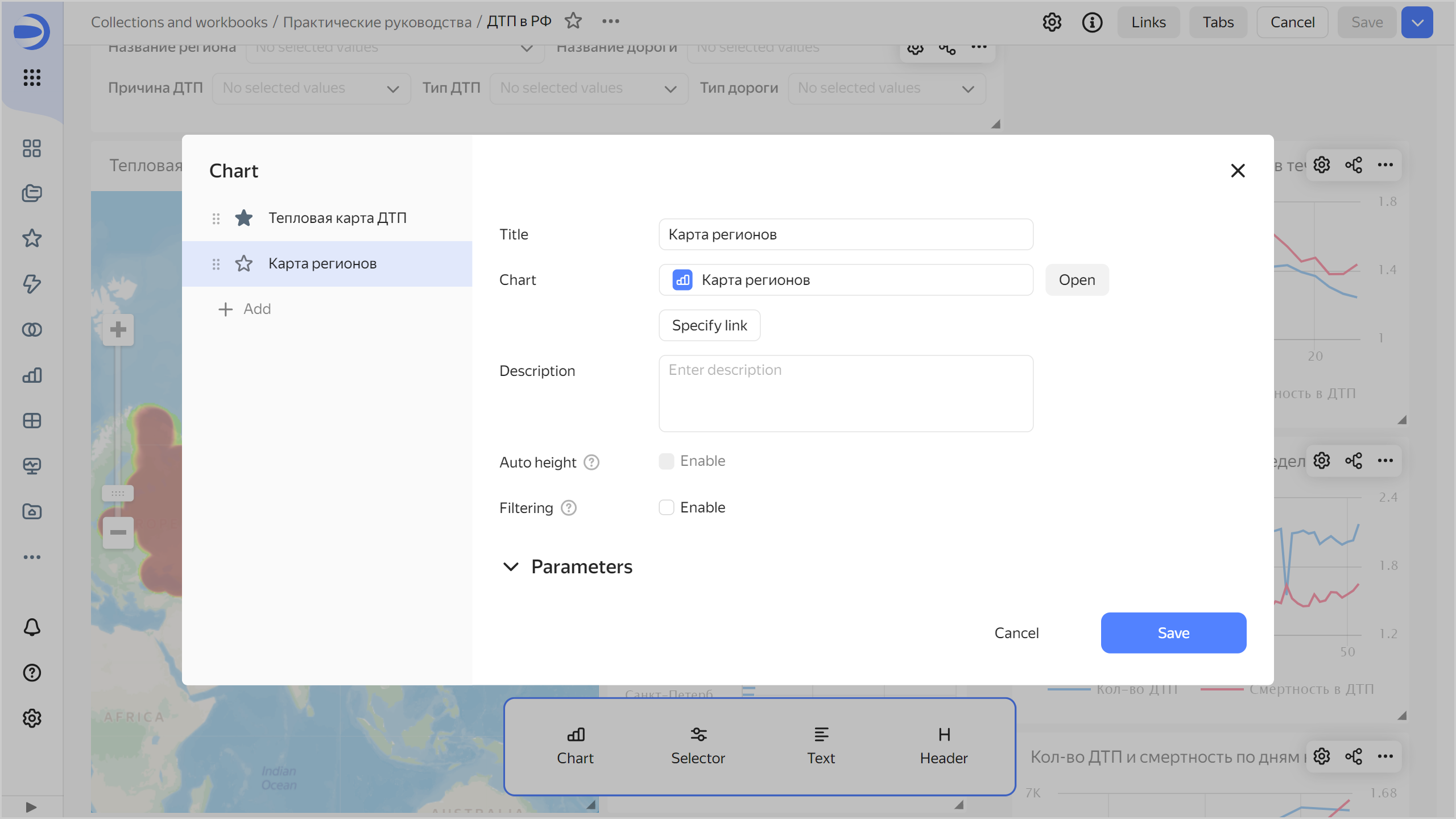The width and height of the screenshot is (1456, 819).
Task: Click the Specify link button
Action: (x=709, y=325)
